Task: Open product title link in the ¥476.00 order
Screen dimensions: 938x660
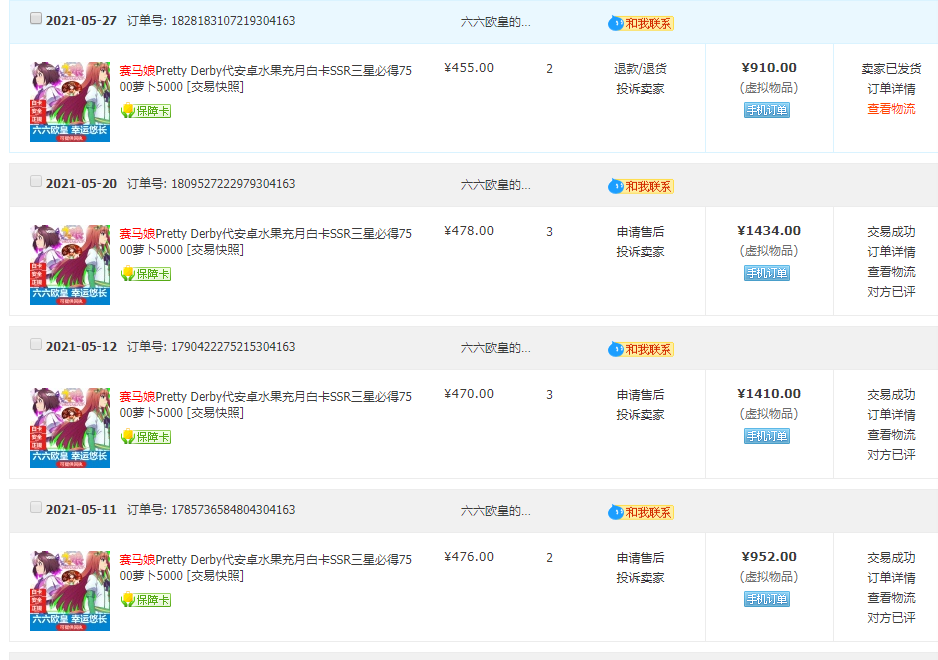Action: 266,567
